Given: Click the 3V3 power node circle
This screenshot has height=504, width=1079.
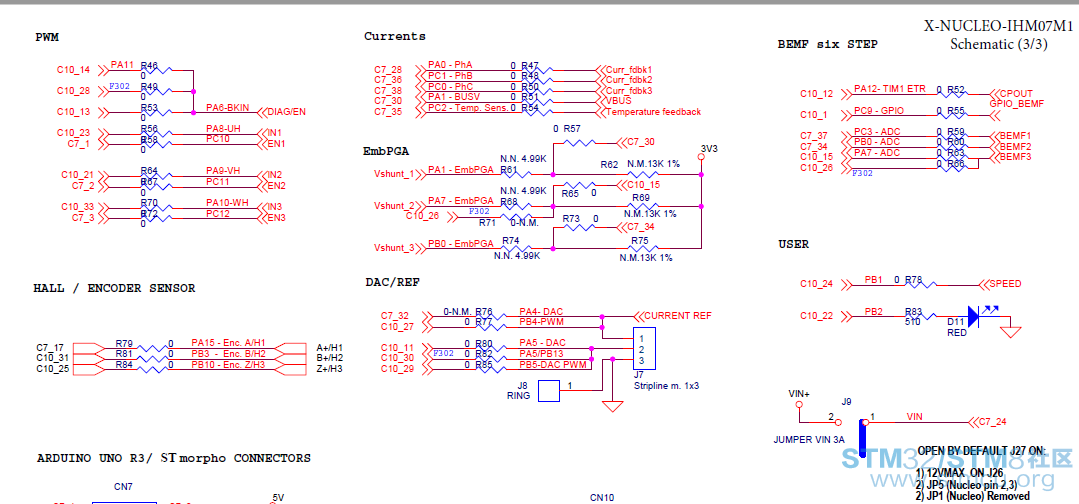Looking at the screenshot, I should click(701, 157).
